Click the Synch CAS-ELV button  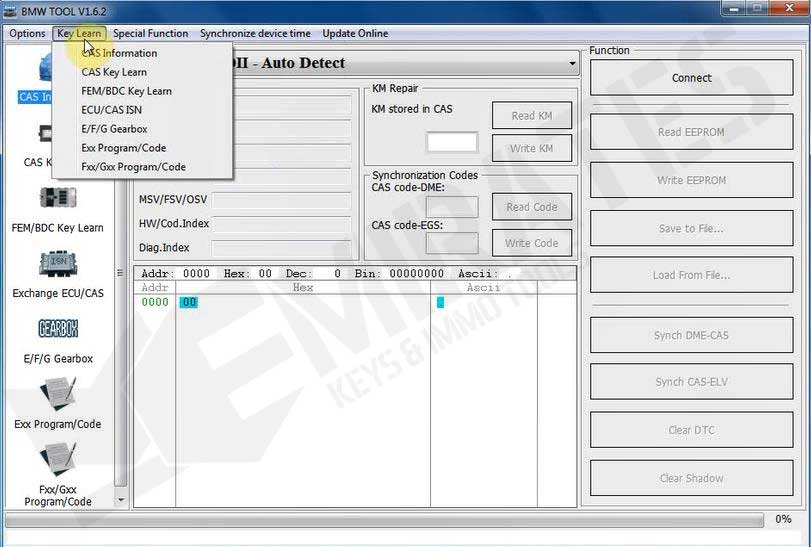pyautogui.click(x=692, y=382)
